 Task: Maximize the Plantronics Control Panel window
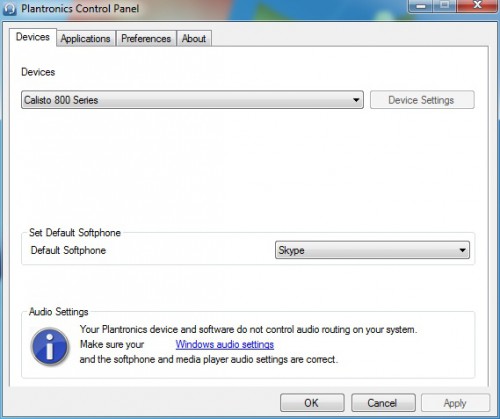[444, 6]
